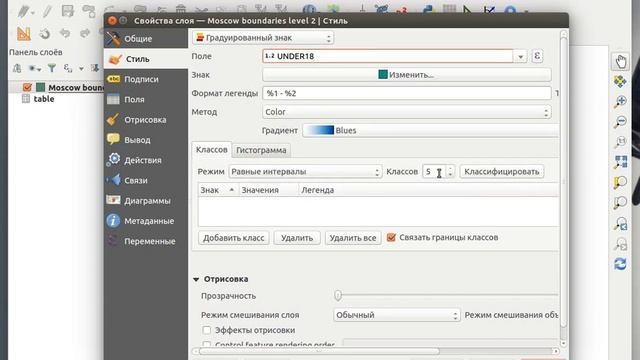Open the visibility presets dropdown in layers panel
Viewport: 640px width, 360px height.
click(34, 68)
